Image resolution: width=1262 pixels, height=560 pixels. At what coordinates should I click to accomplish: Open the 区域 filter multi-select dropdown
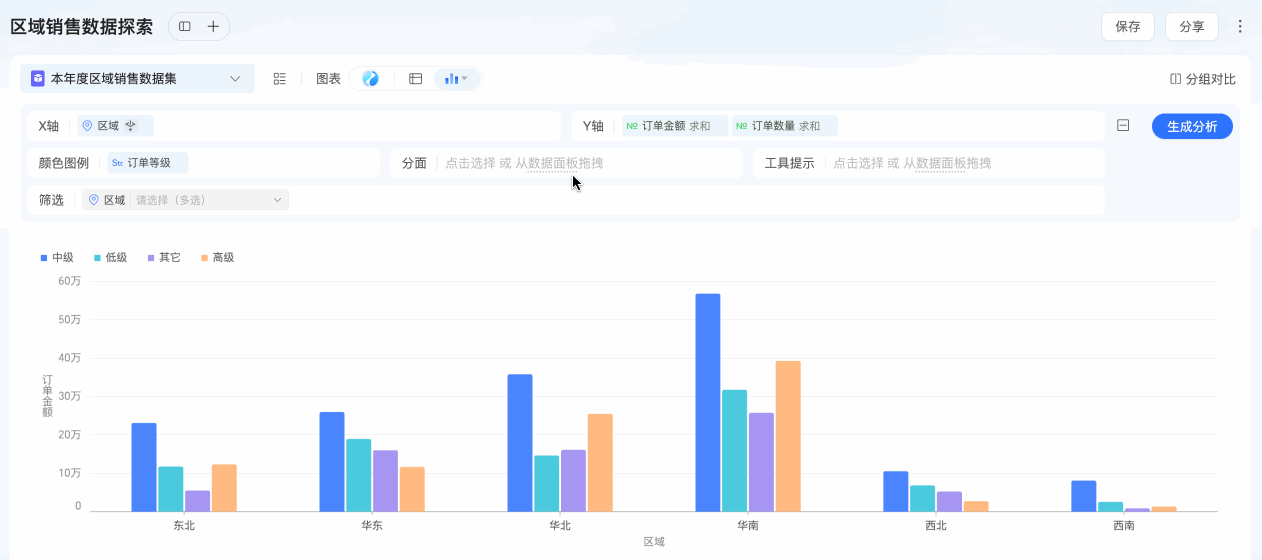click(185, 200)
